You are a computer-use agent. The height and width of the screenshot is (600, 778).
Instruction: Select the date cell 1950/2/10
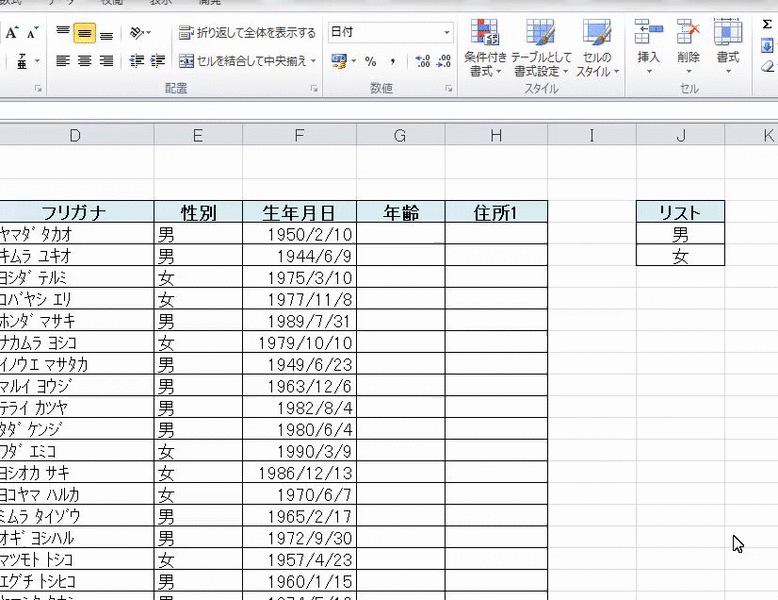pyautogui.click(x=299, y=234)
